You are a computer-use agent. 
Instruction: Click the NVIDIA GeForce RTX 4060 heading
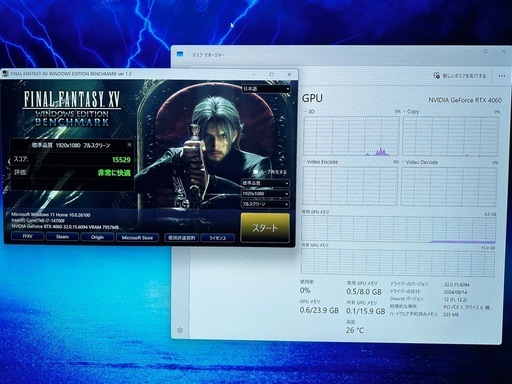[x=465, y=100]
